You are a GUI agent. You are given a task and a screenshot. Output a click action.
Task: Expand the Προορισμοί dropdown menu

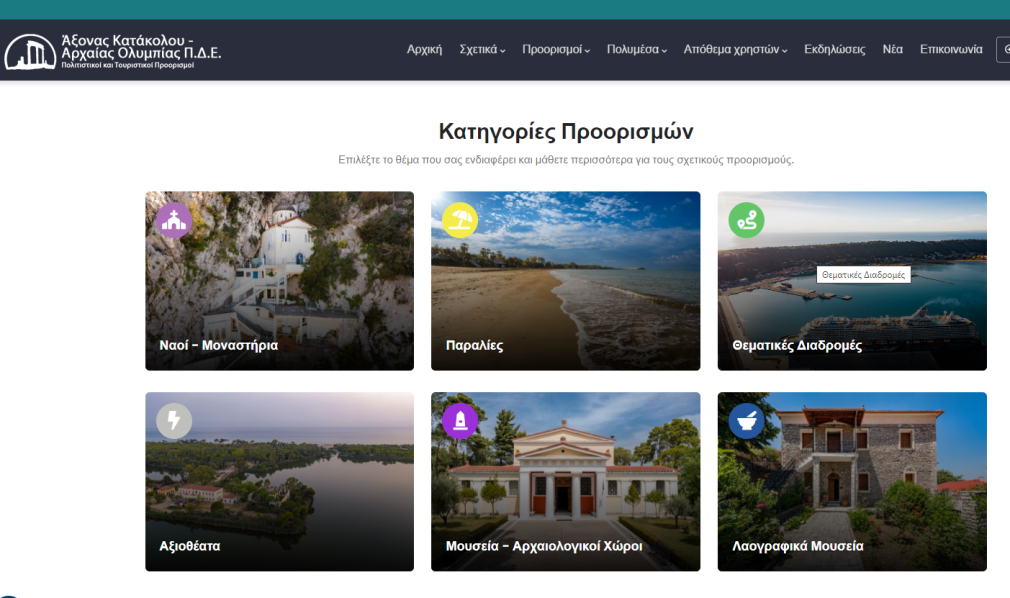(x=556, y=50)
